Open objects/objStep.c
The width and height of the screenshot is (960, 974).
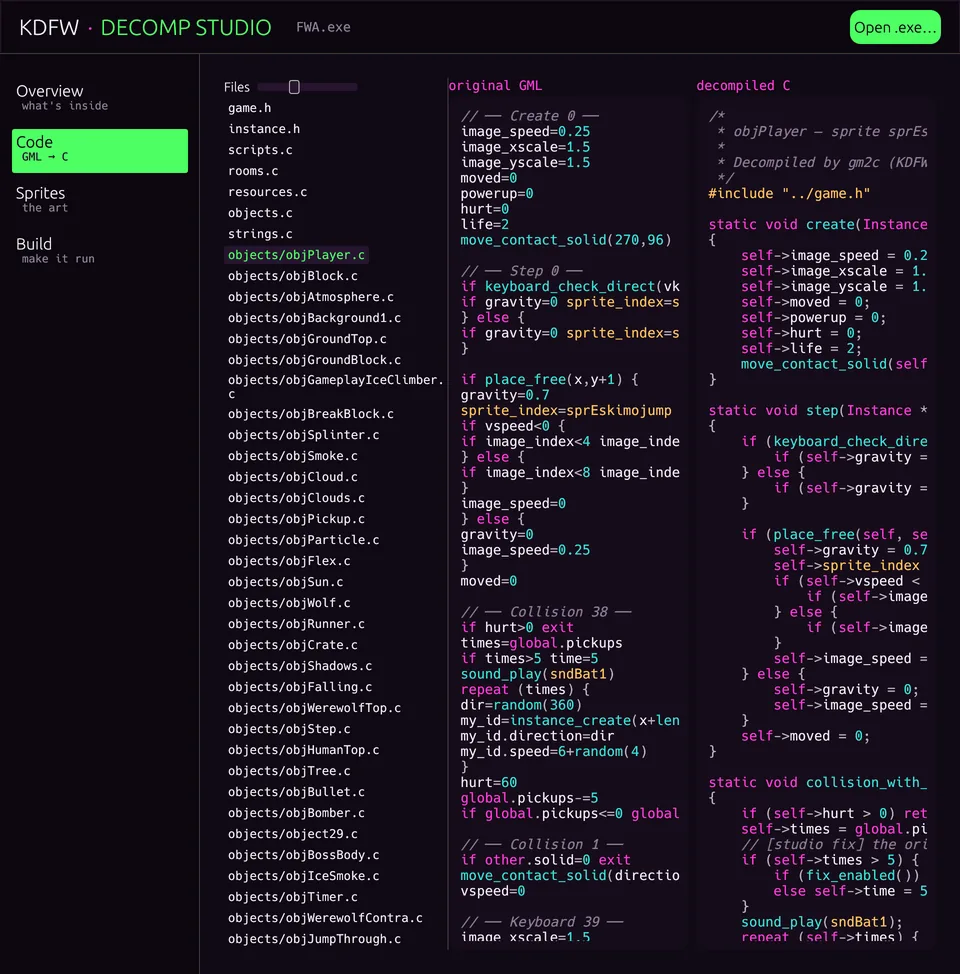point(289,729)
